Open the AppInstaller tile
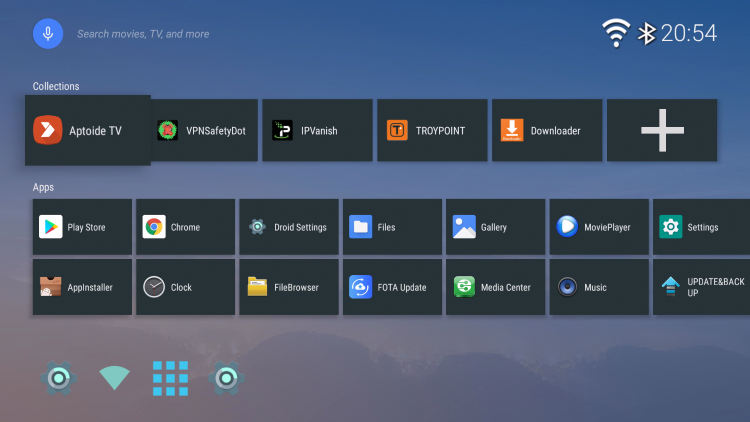 click(83, 287)
